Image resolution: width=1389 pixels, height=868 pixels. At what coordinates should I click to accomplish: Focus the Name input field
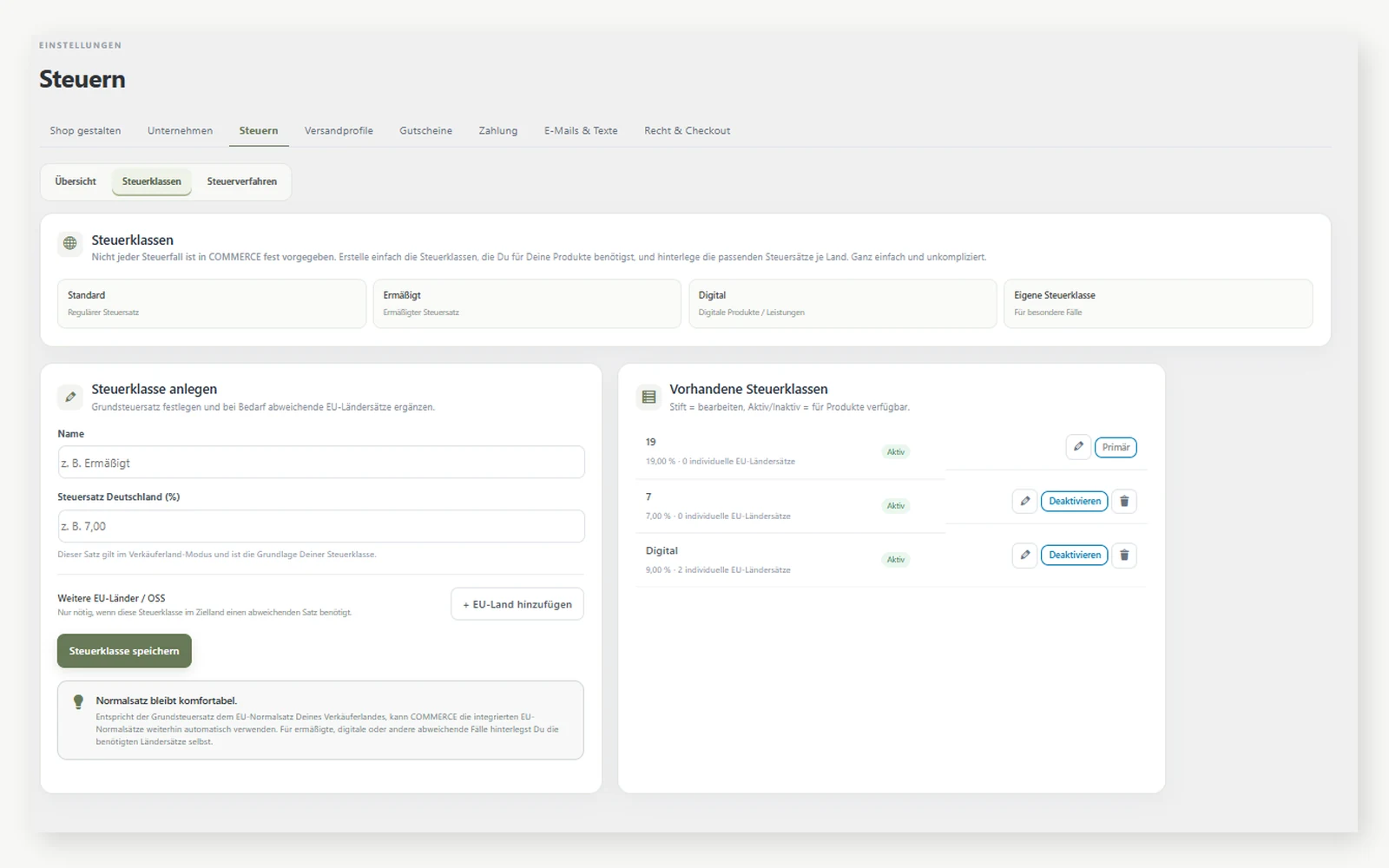click(x=321, y=463)
